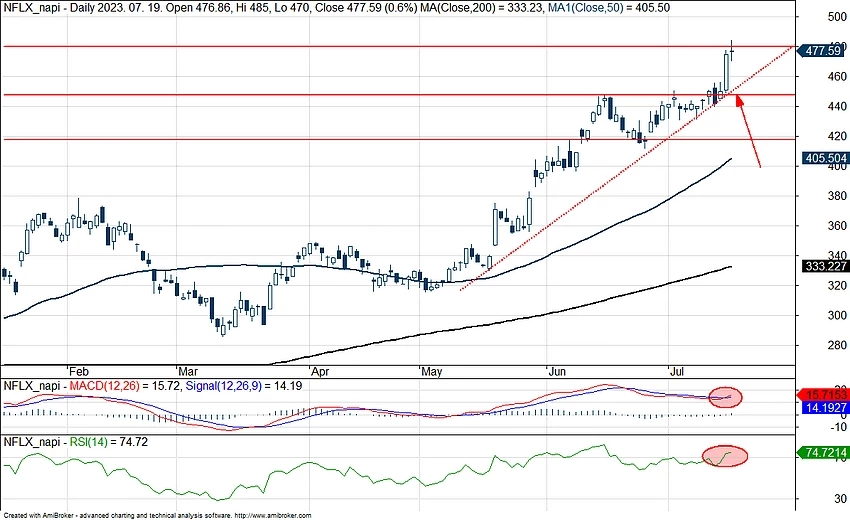Click the NFLX_napi symbol in MACD pane
The height and width of the screenshot is (520, 850).
coord(32,386)
